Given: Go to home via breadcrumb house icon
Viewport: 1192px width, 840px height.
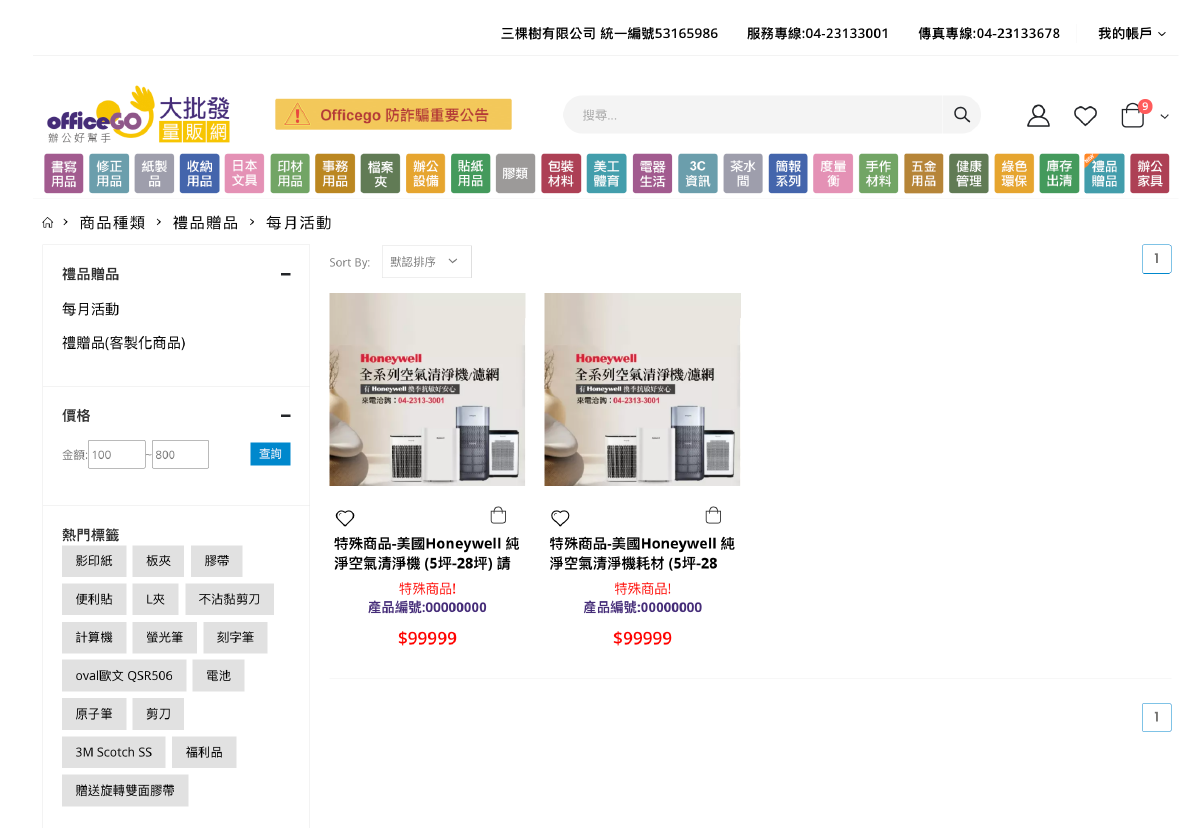Looking at the screenshot, I should coord(47,223).
